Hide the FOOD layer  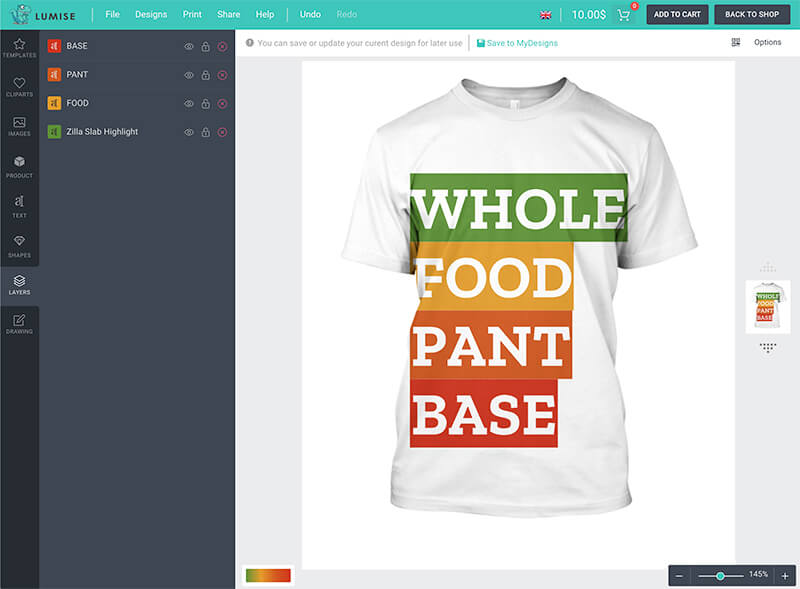click(x=189, y=104)
